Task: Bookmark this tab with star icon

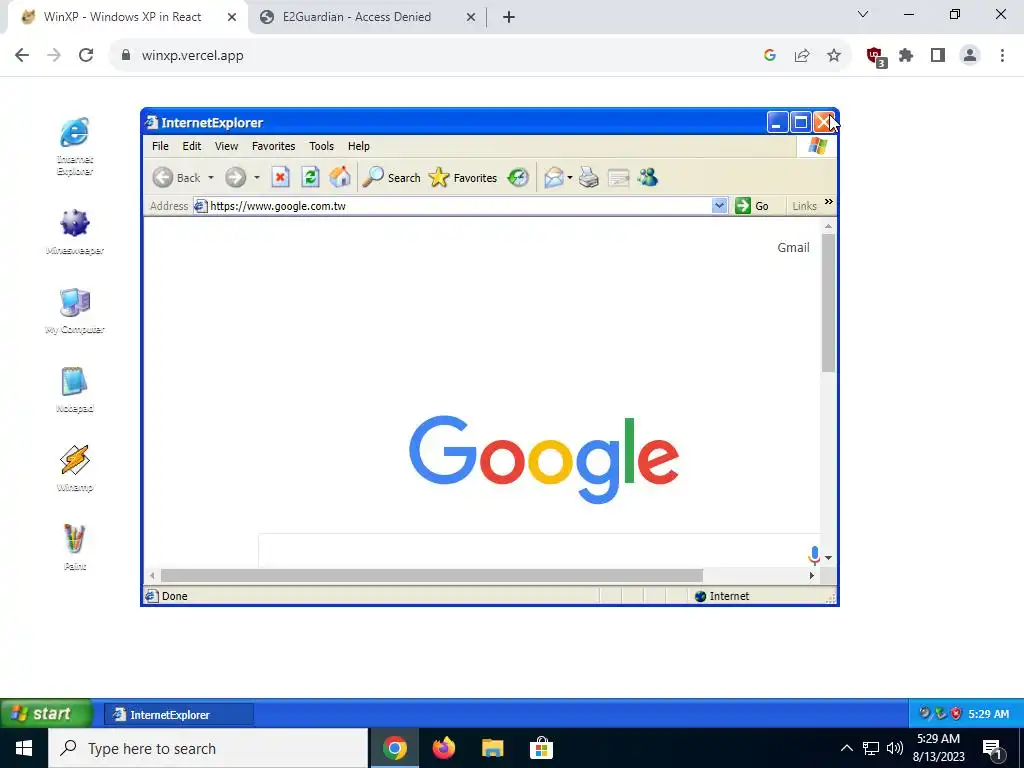Action: (x=834, y=56)
